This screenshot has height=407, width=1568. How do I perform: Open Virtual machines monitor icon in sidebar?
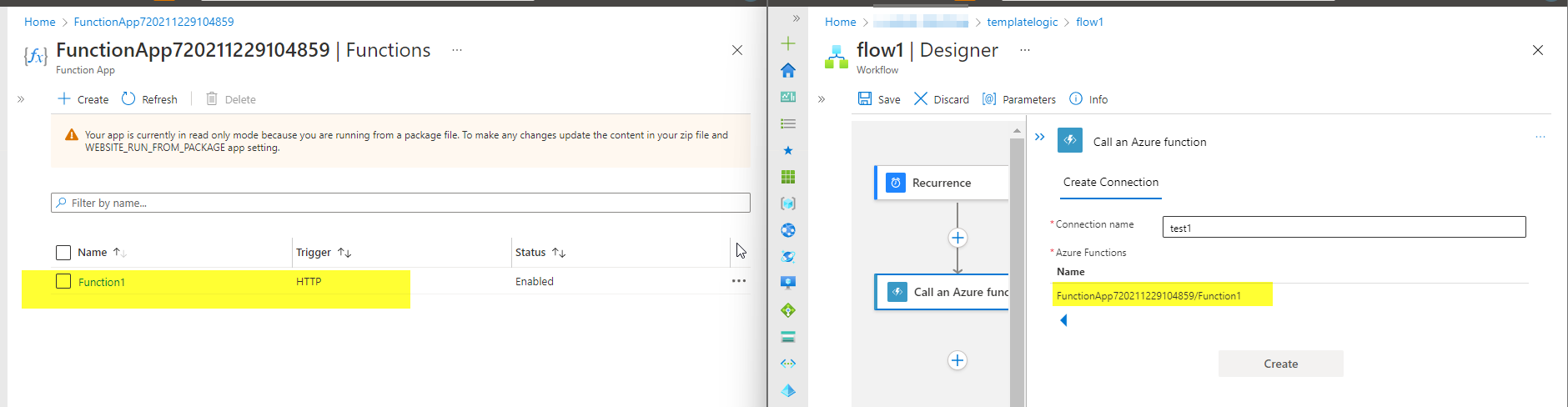[788, 284]
